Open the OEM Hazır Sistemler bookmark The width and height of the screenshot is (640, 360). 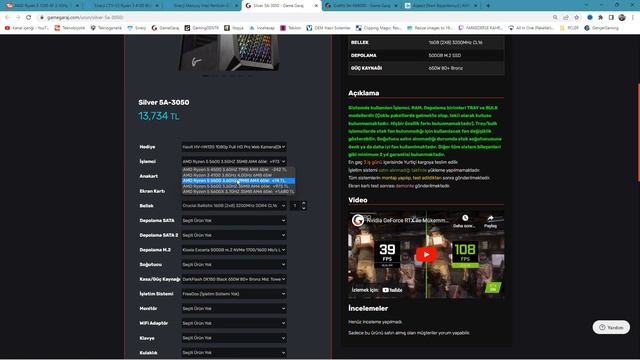tap(329, 28)
